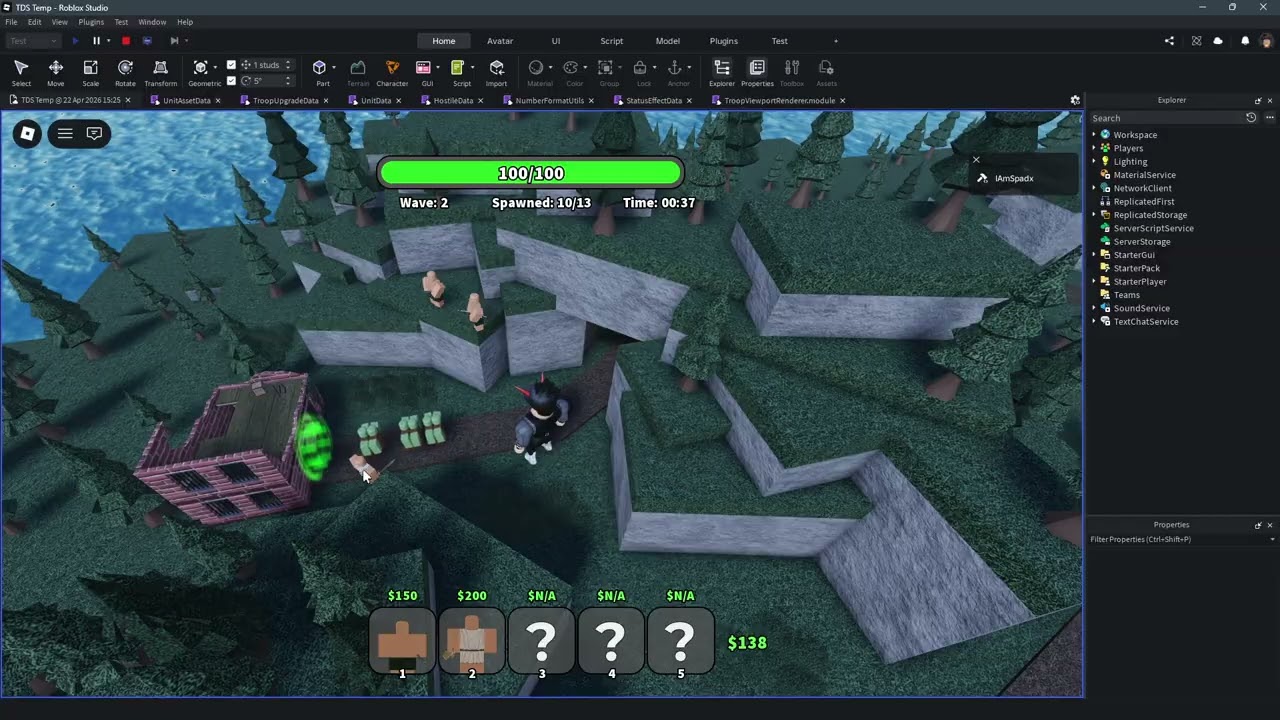Screen dimensions: 1280x720
Task: Open the Part type dropdown arrow
Action: pyautogui.click(x=333, y=68)
